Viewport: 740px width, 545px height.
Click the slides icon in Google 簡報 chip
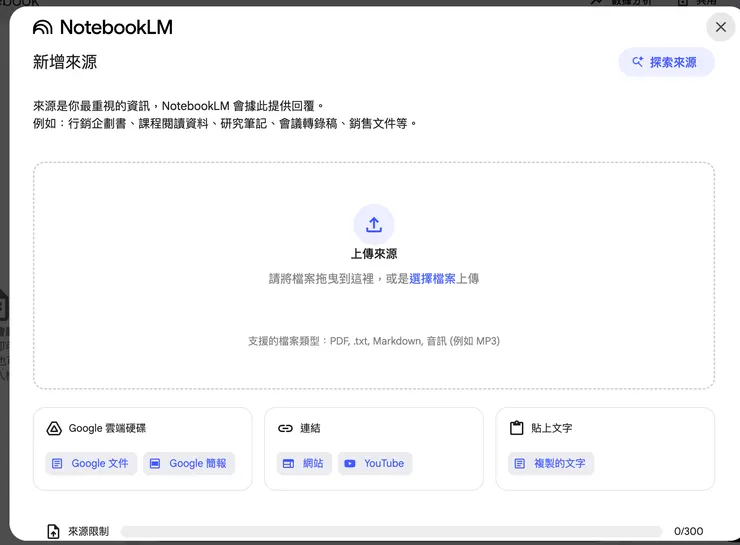[x=155, y=463]
